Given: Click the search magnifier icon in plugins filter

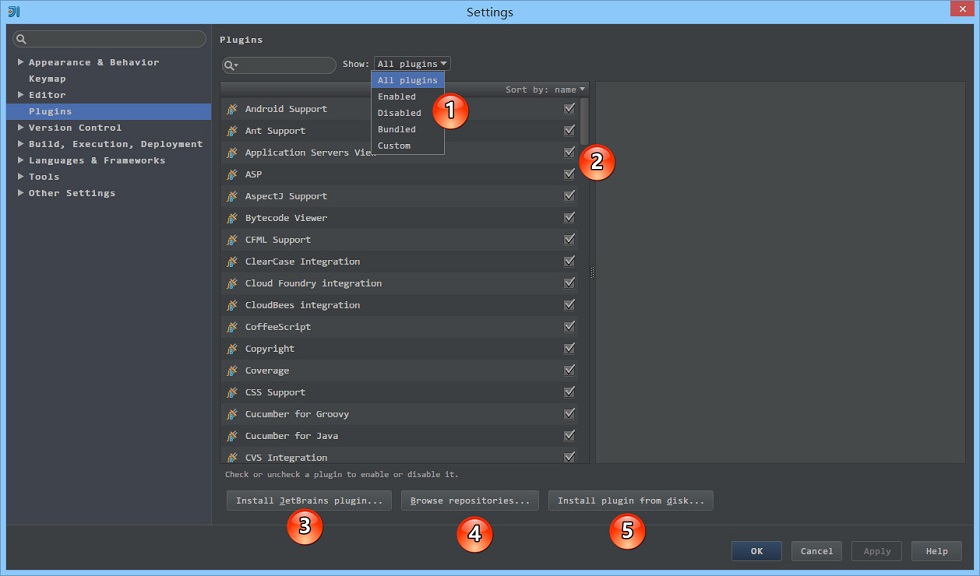Looking at the screenshot, I should coord(230,65).
